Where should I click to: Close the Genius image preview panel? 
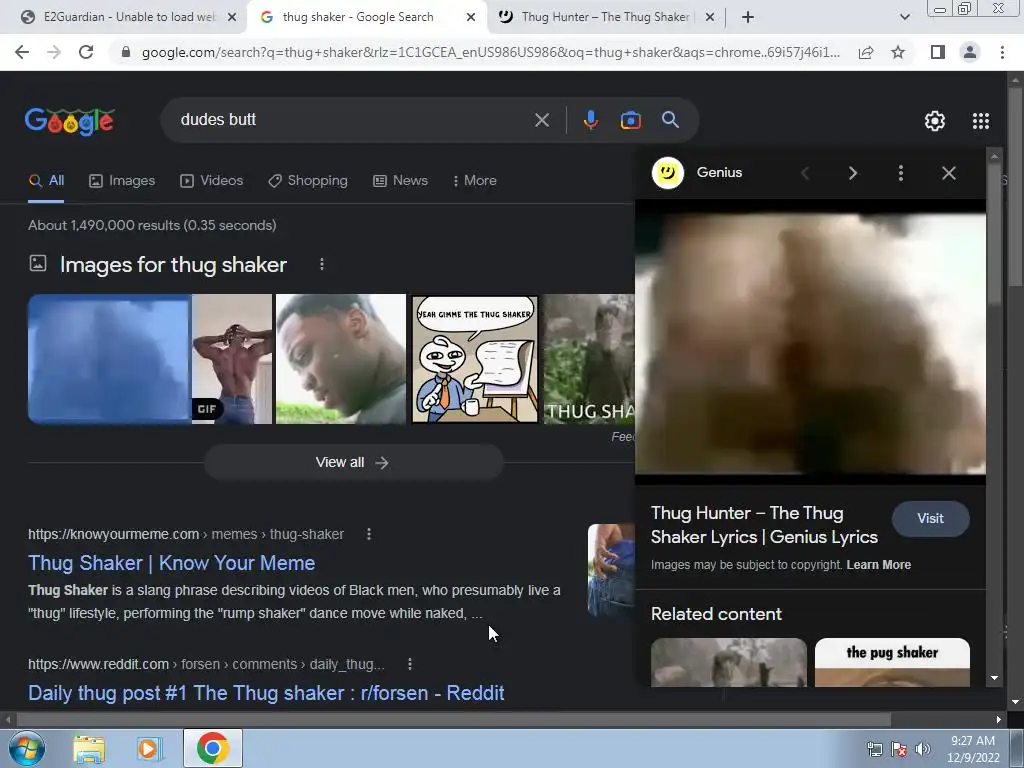949,173
